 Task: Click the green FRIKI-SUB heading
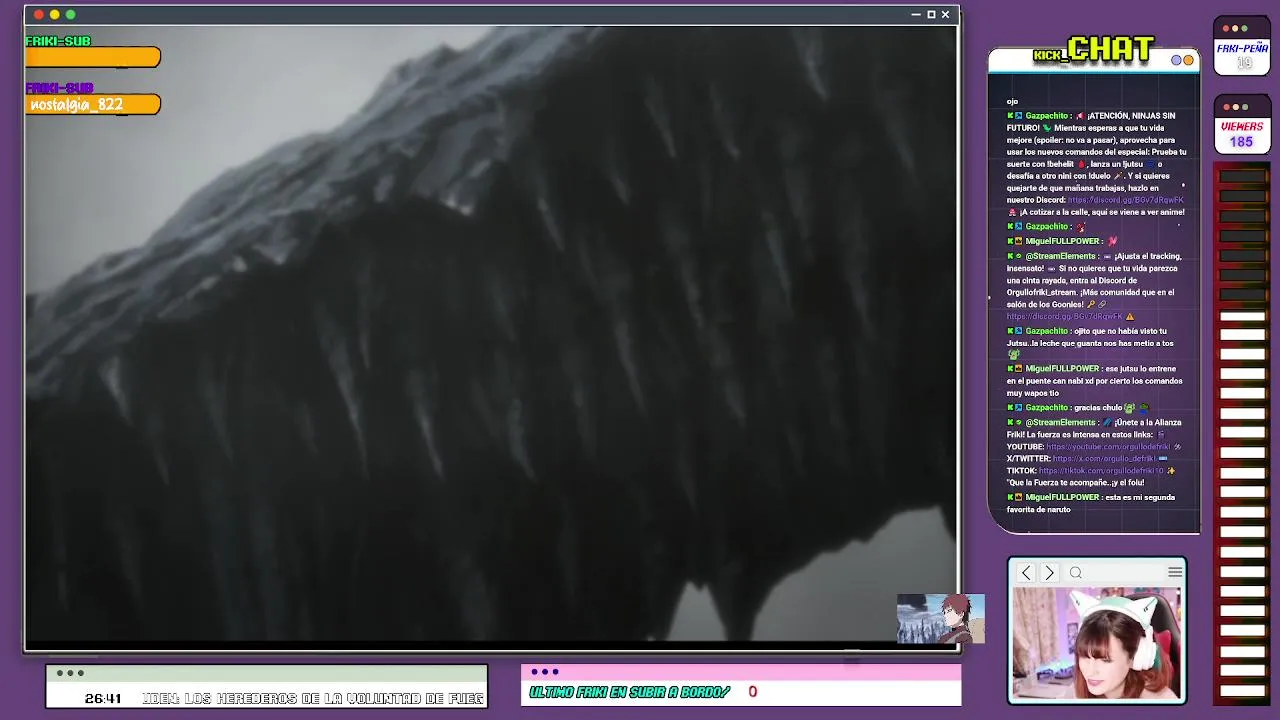(58, 41)
